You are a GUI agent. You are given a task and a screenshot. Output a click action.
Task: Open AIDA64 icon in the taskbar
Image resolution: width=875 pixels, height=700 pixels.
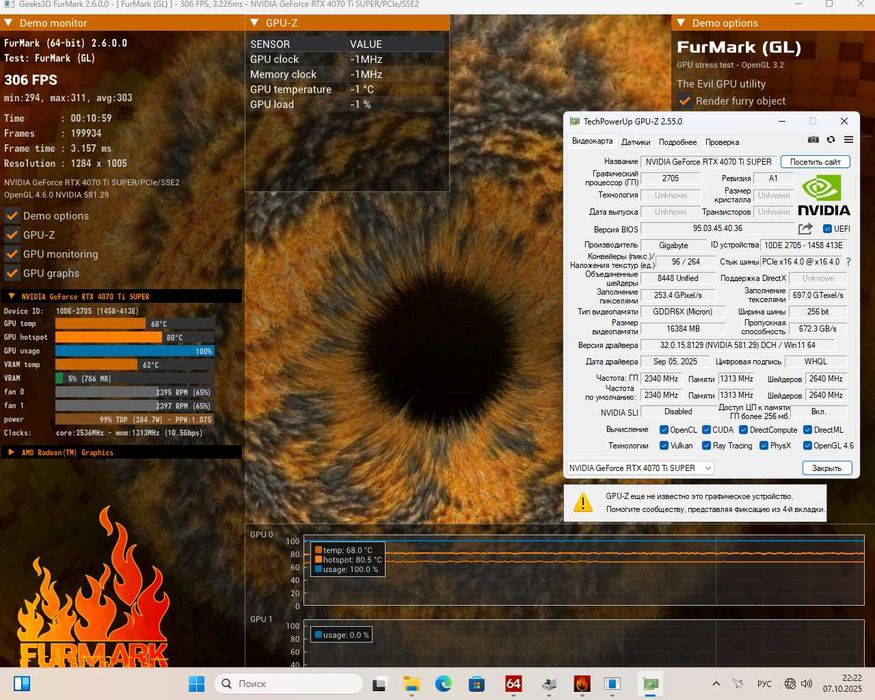point(513,684)
